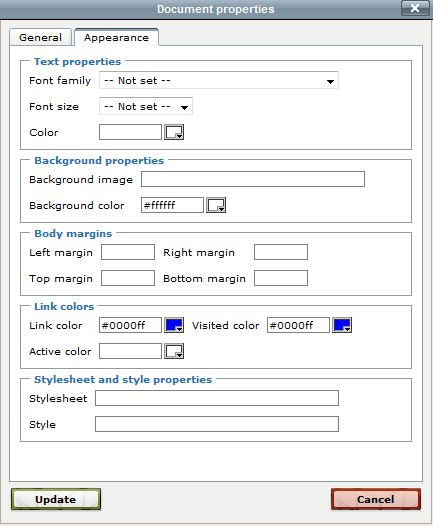
Task: Focus the Top margin field
Action: [128, 278]
